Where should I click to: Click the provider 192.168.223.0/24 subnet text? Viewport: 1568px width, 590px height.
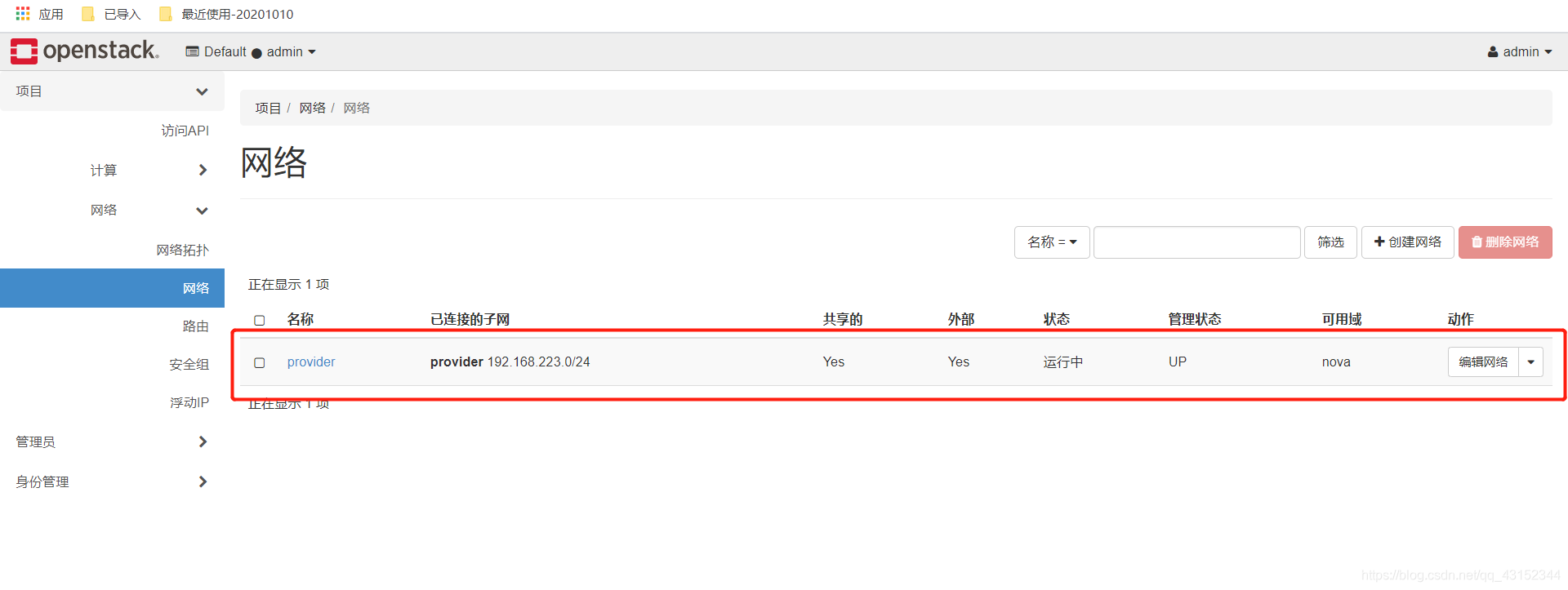tap(510, 362)
